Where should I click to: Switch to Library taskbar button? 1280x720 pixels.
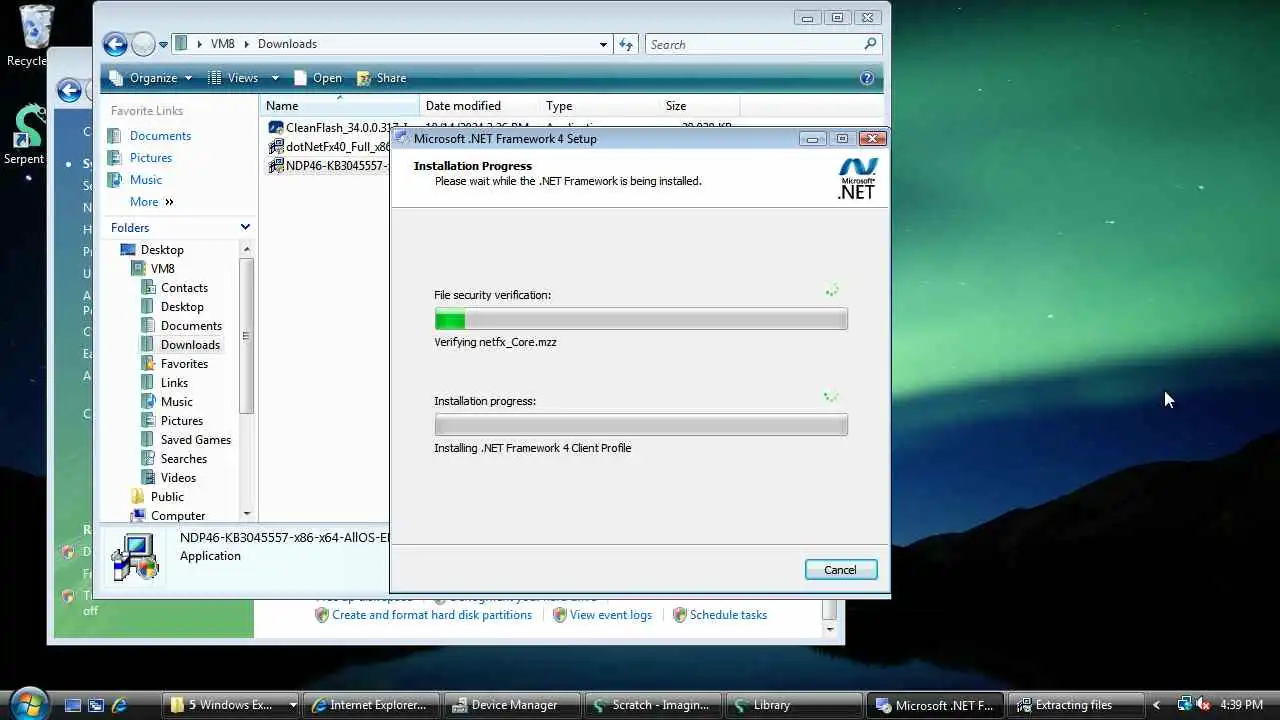click(x=794, y=705)
